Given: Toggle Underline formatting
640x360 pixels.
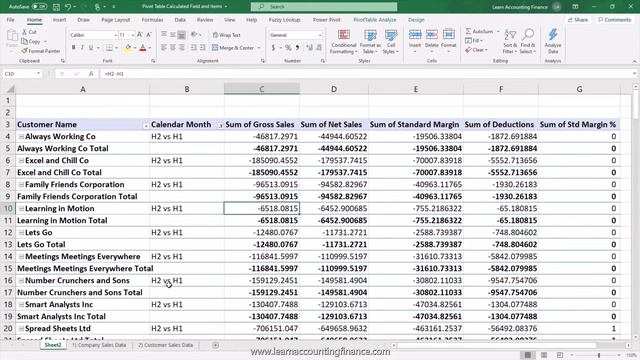Looking at the screenshot, I should click(91, 48).
